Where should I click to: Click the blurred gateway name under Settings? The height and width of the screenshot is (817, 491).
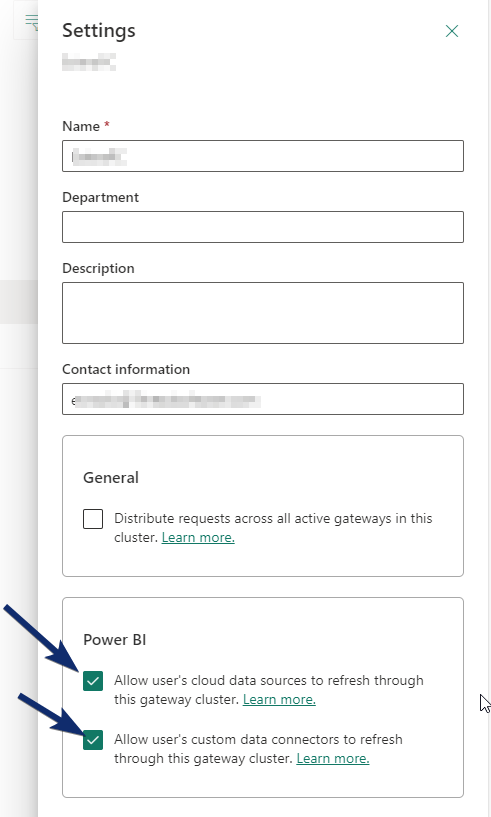(89, 61)
